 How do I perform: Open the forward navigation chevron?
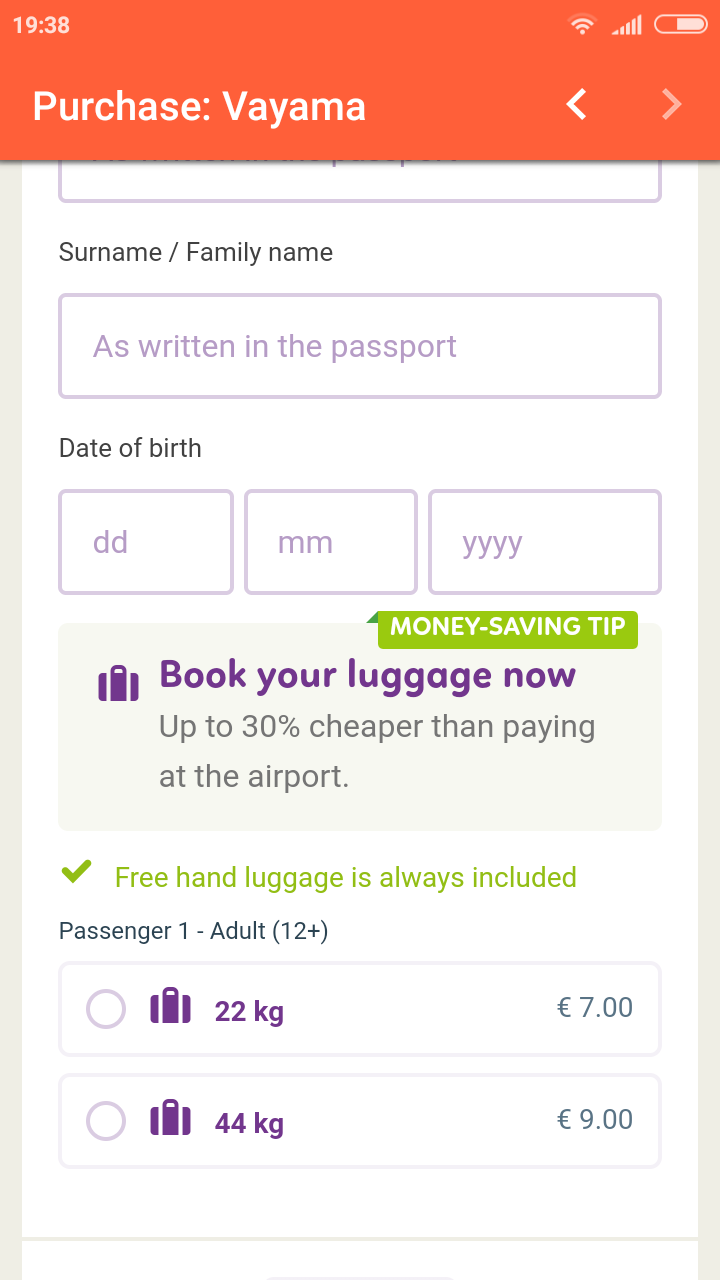pos(671,103)
